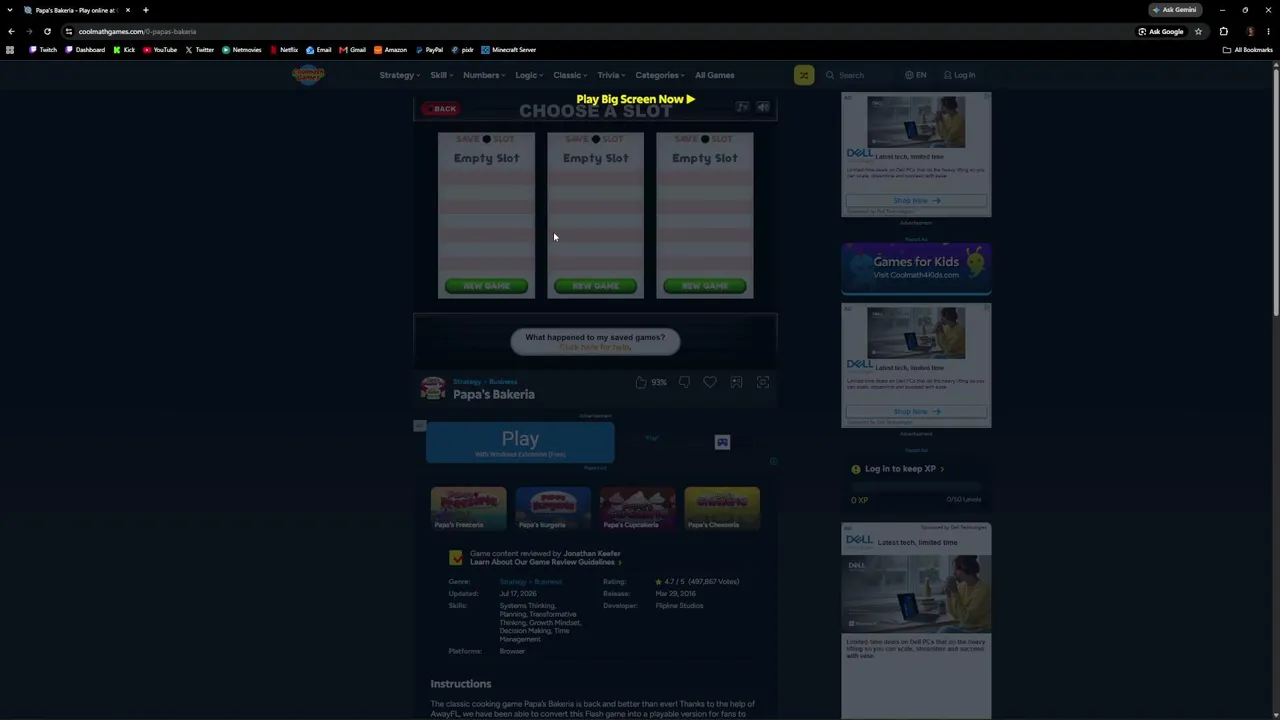Open the Chrome three-dot menu
This screenshot has width=1280, height=720.
coord(1268,31)
